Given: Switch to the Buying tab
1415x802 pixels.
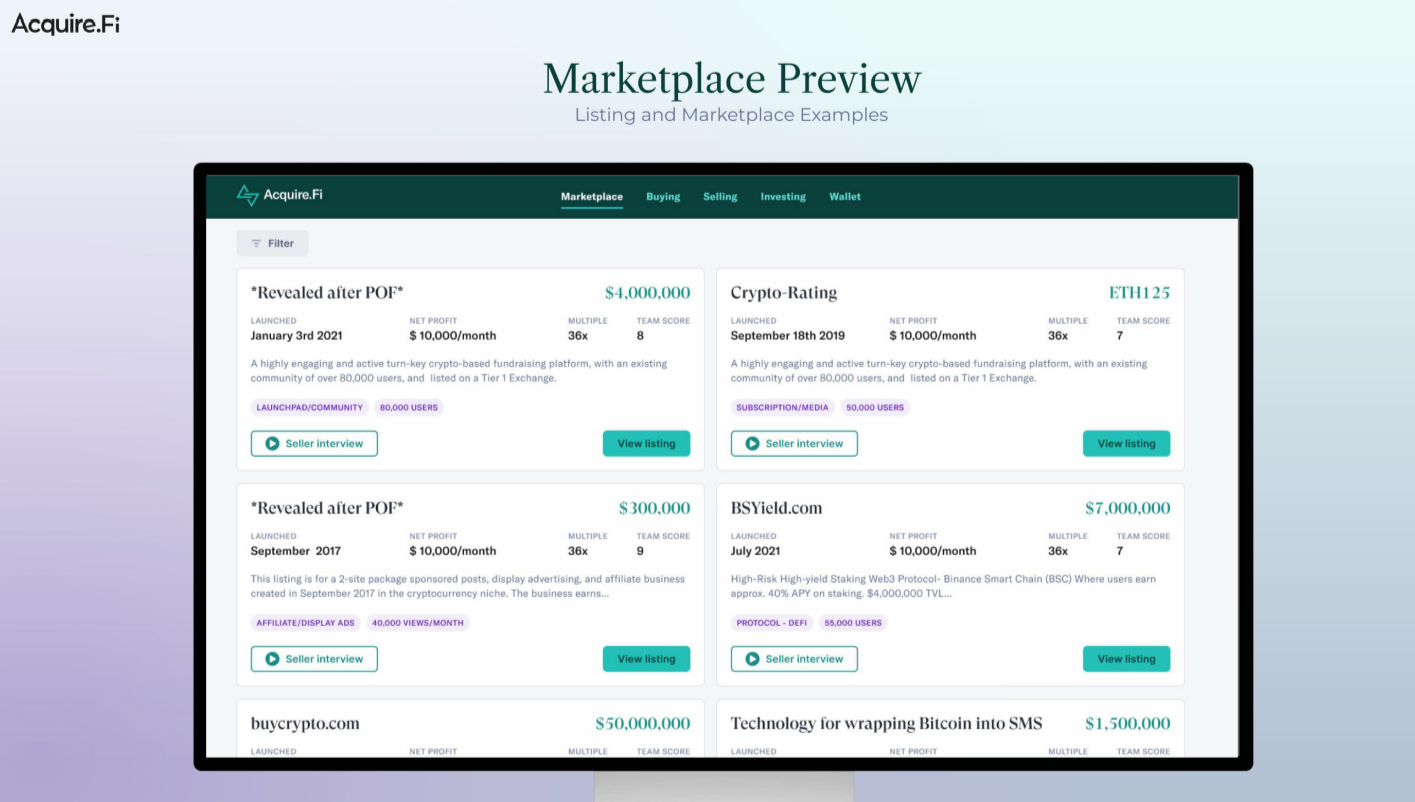Looking at the screenshot, I should 663,197.
